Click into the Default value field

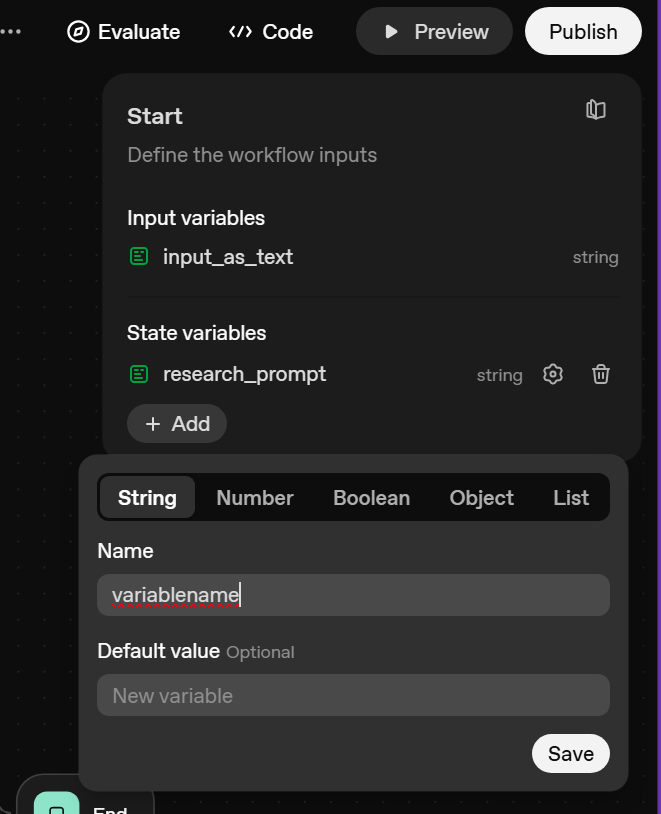(x=353, y=695)
